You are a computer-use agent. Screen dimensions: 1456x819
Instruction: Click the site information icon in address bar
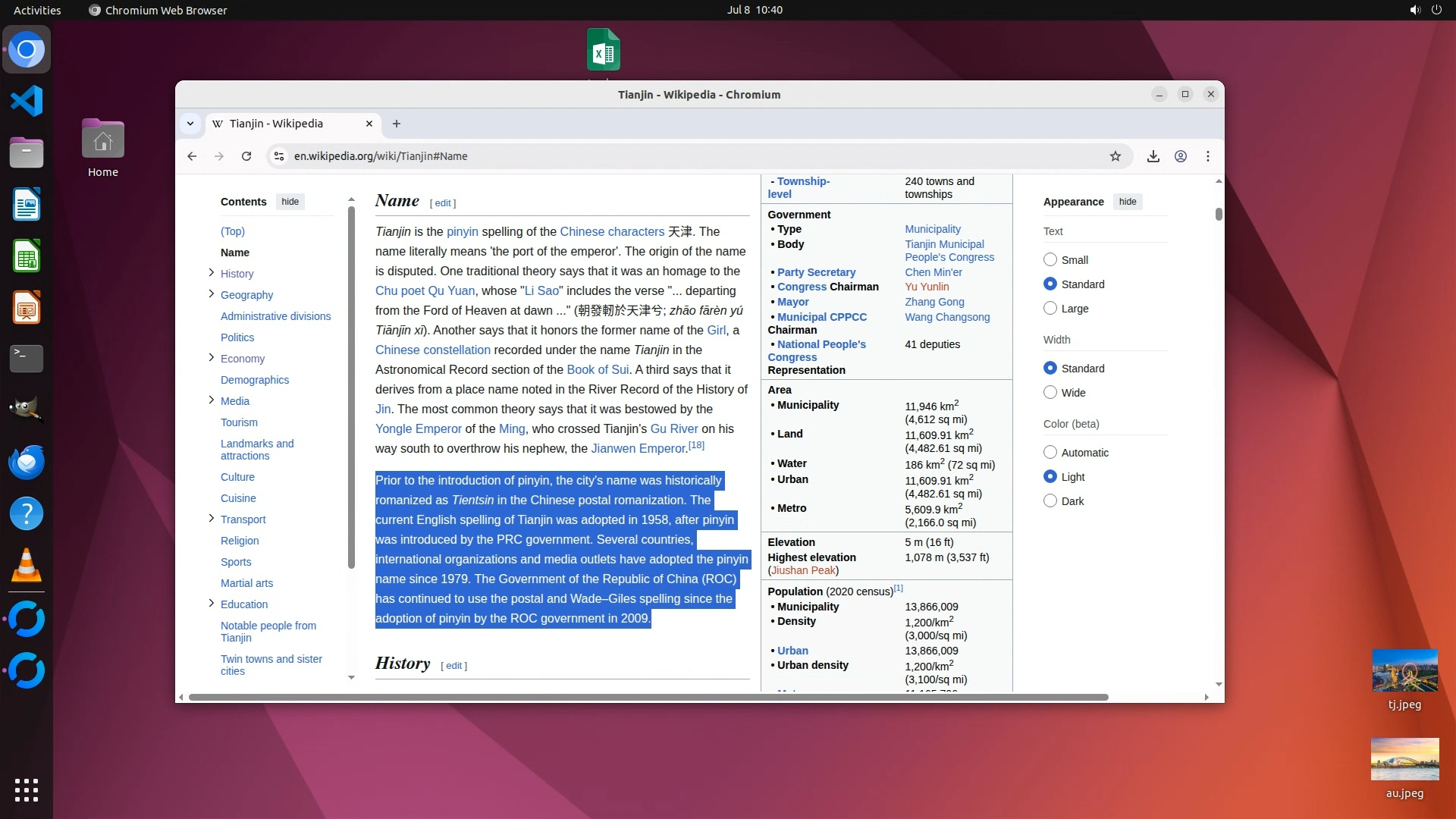click(279, 156)
